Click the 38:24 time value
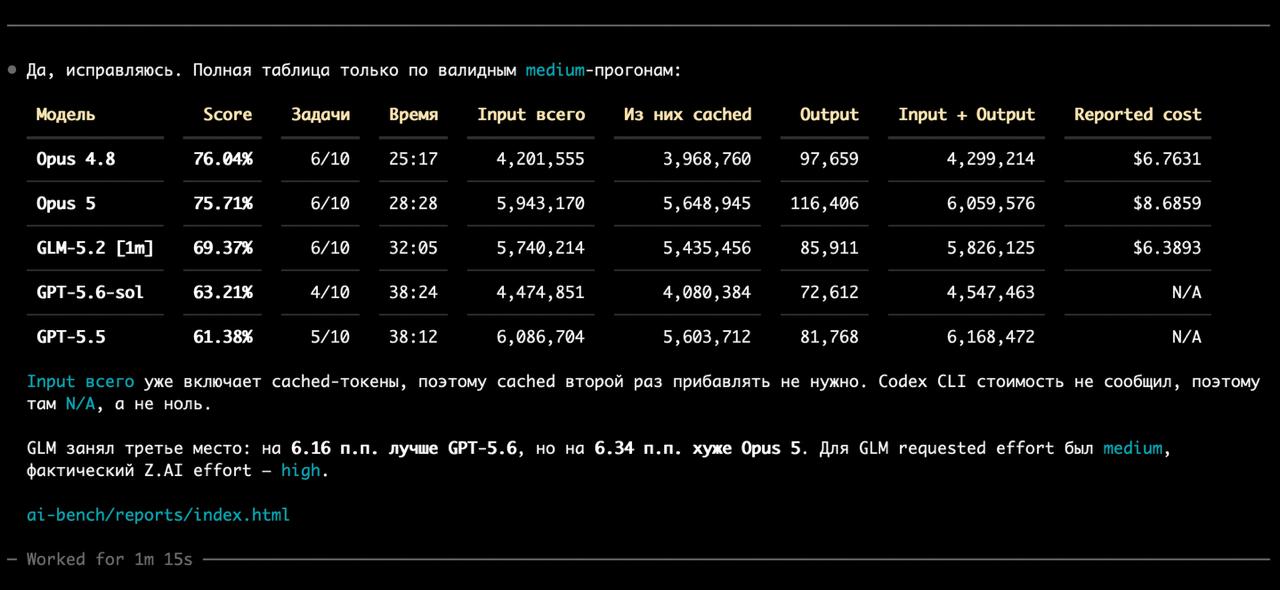1280x590 pixels. pos(414,292)
